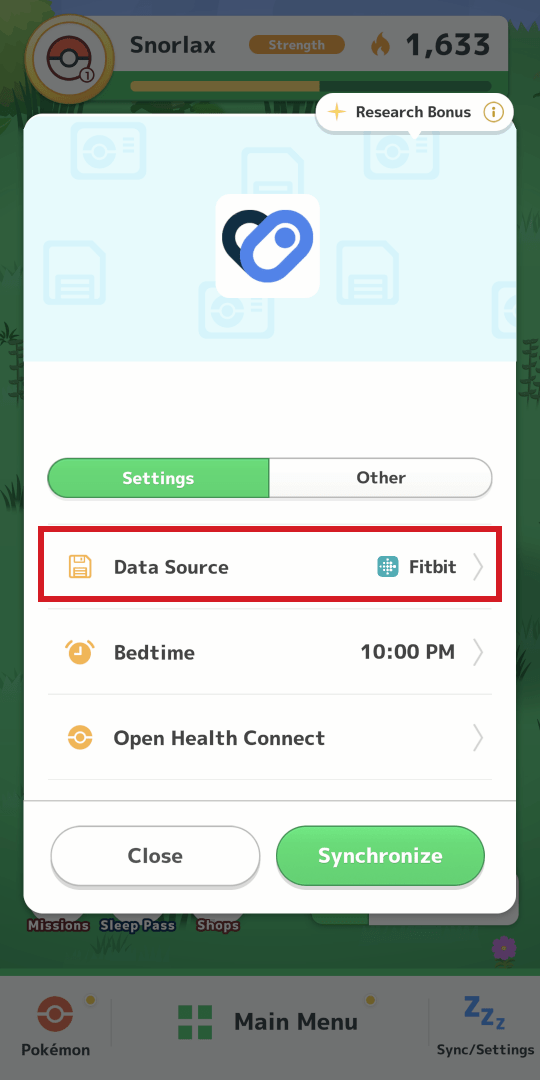Tap the Bedtime alarm clock icon
Screen dimensions: 540x1080
pos(80,652)
